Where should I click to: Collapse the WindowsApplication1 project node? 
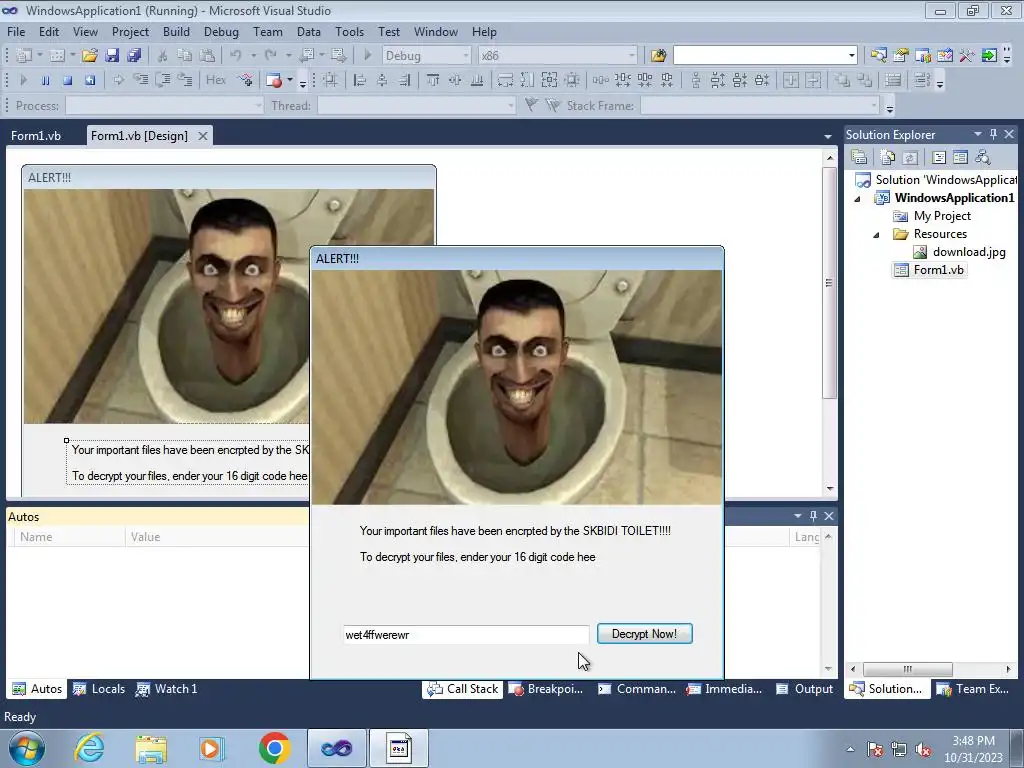[x=857, y=199]
